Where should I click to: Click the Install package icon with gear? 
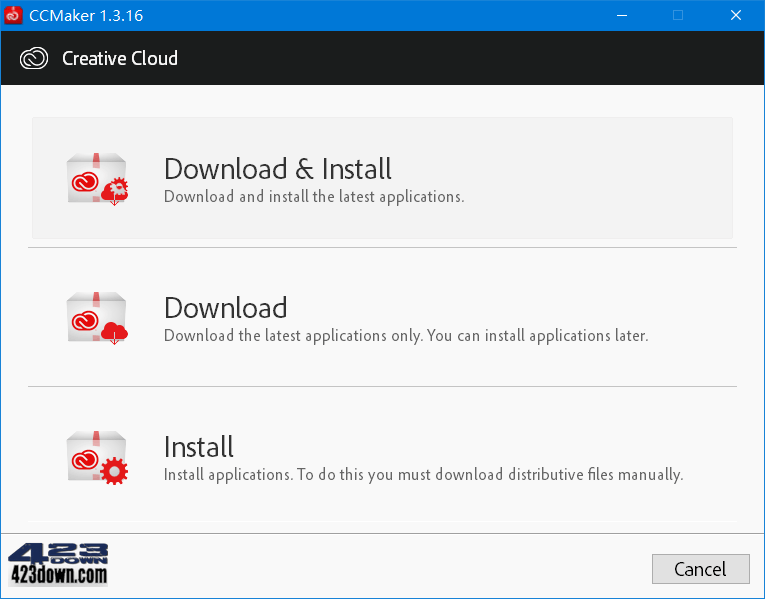coord(97,457)
